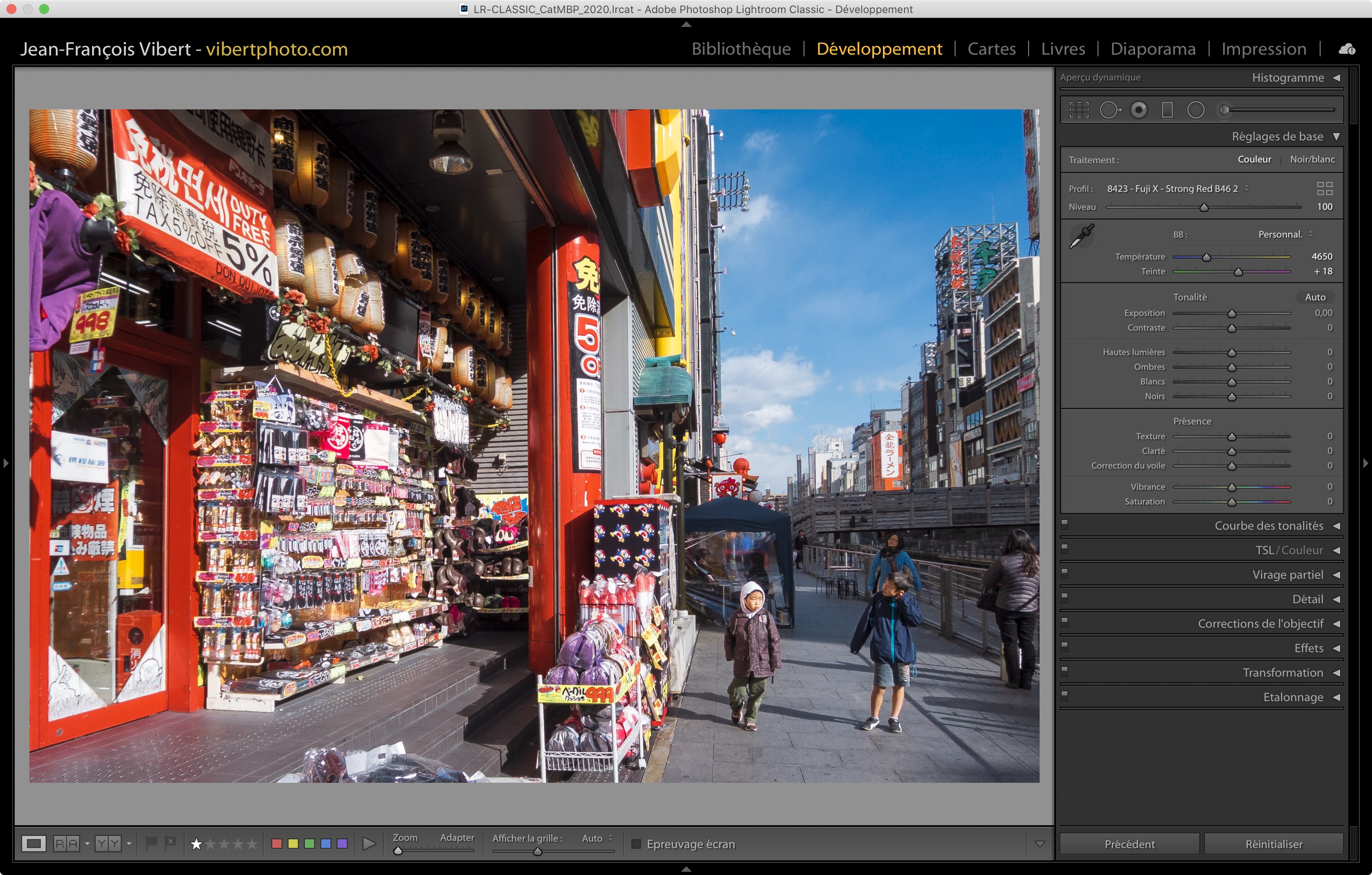Apply the red color label swatch
The image size is (1372, 875).
[x=277, y=844]
